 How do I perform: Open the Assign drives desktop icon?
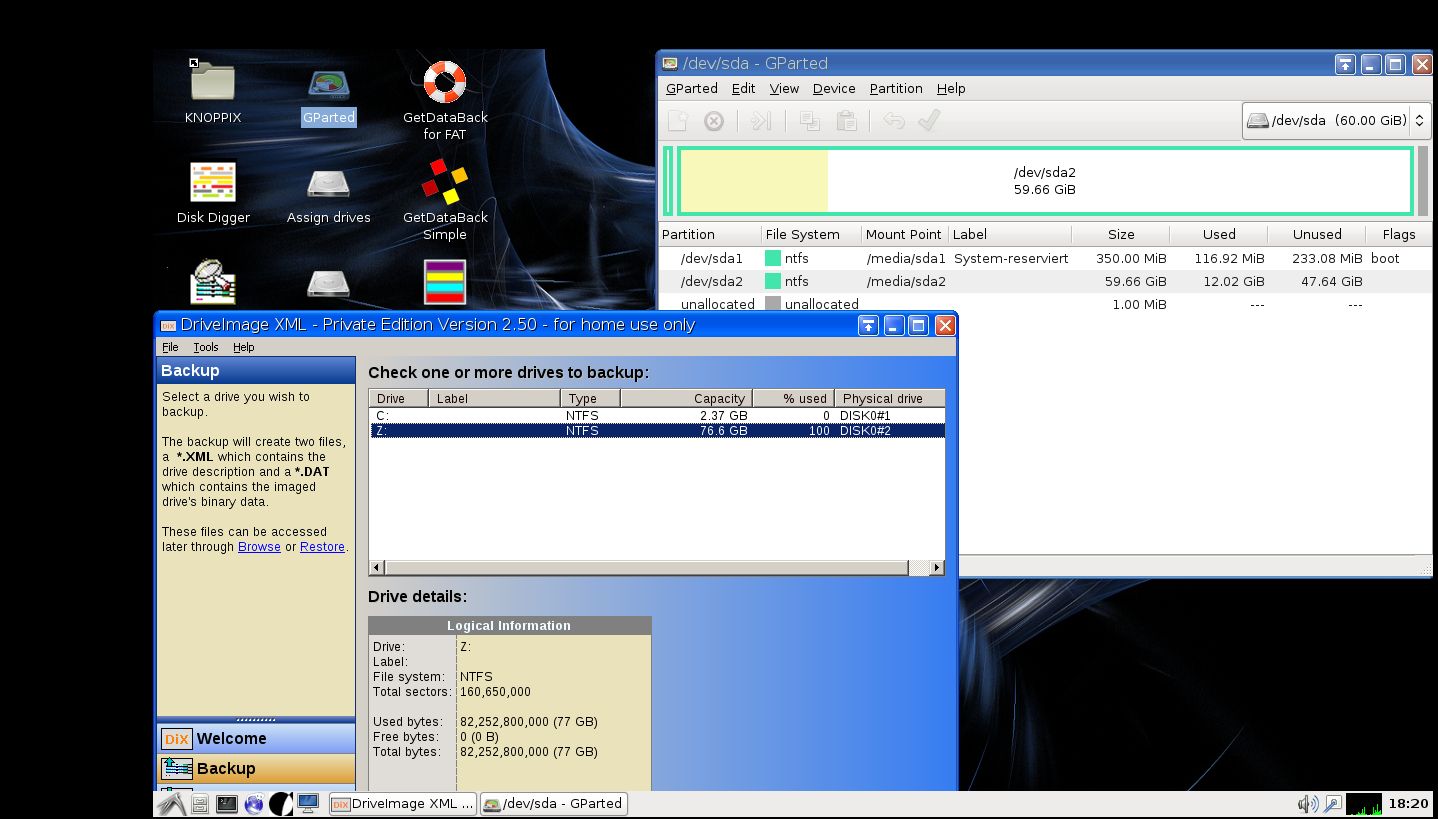[328, 185]
